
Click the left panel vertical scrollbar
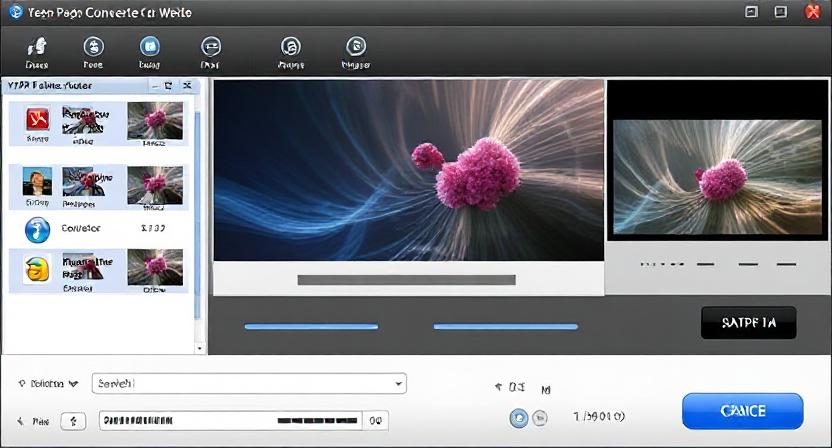click(198, 215)
